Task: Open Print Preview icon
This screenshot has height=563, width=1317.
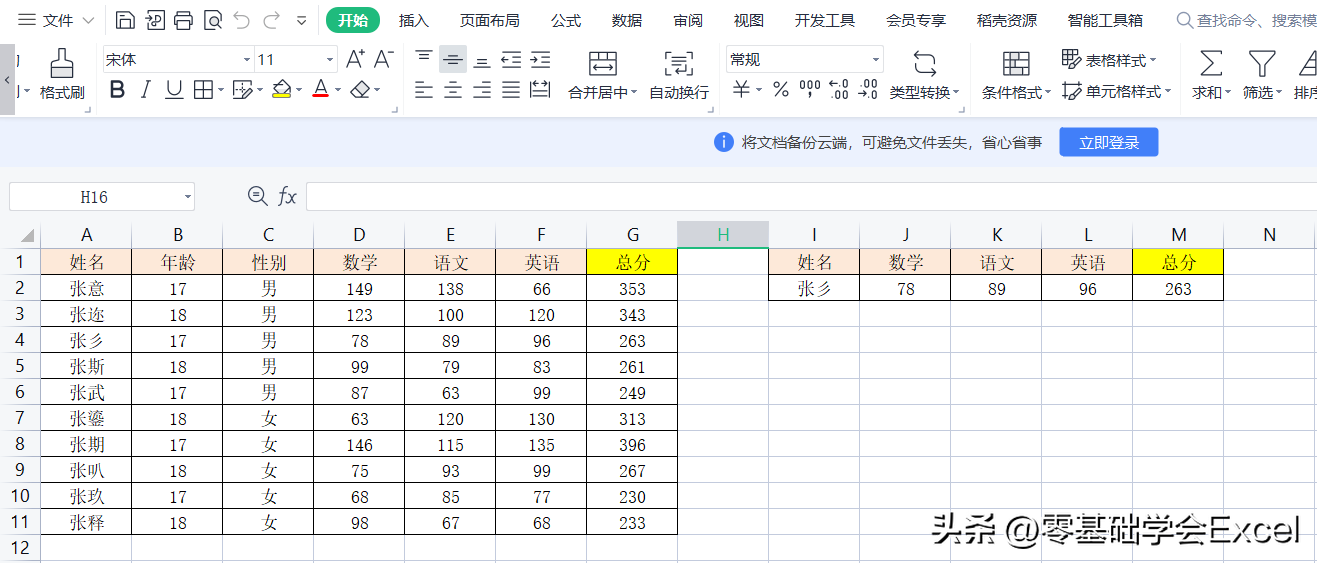Action: [212, 20]
